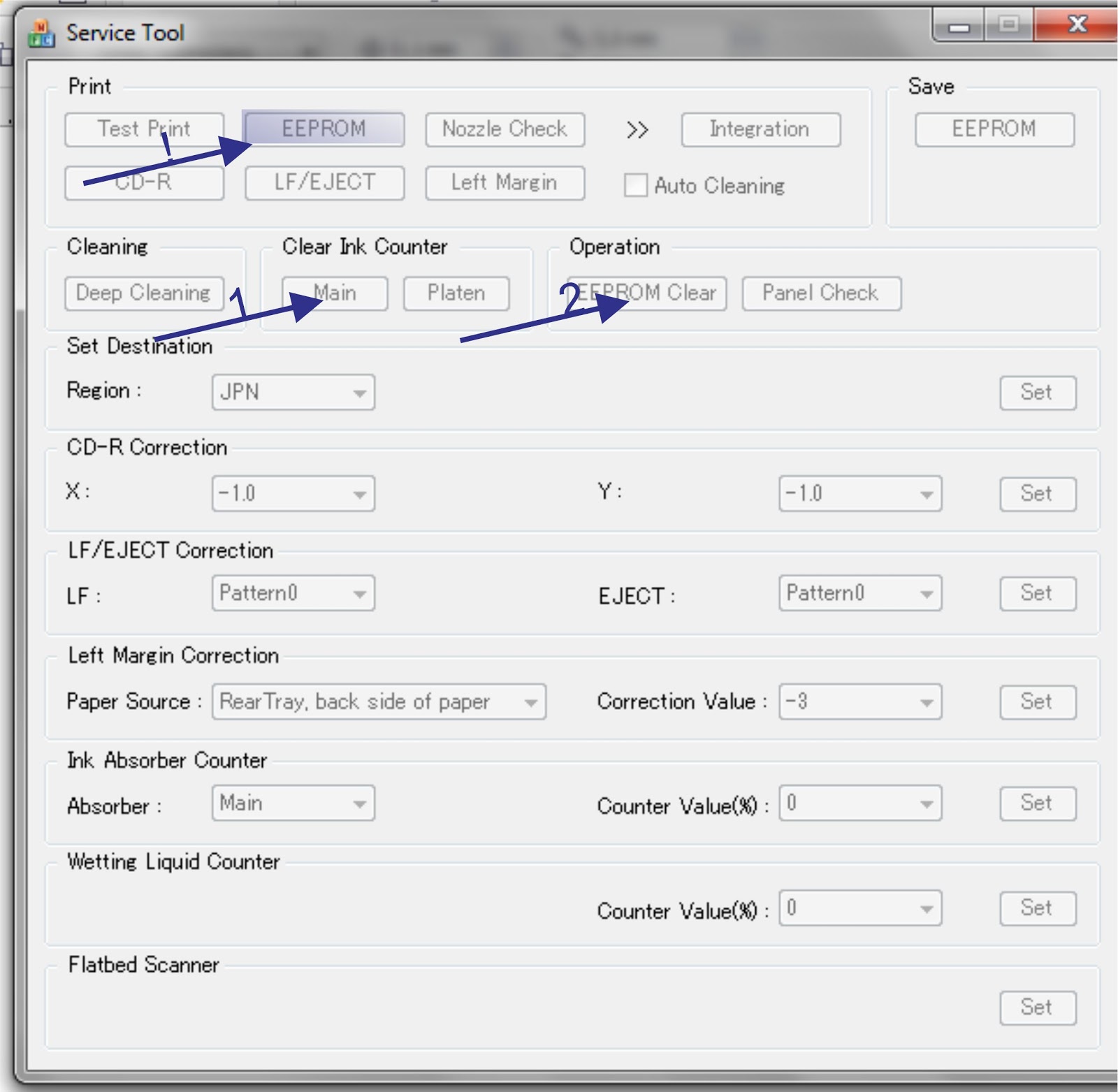Start Deep Cleaning
The width and height of the screenshot is (1118, 1092).
click(x=144, y=293)
